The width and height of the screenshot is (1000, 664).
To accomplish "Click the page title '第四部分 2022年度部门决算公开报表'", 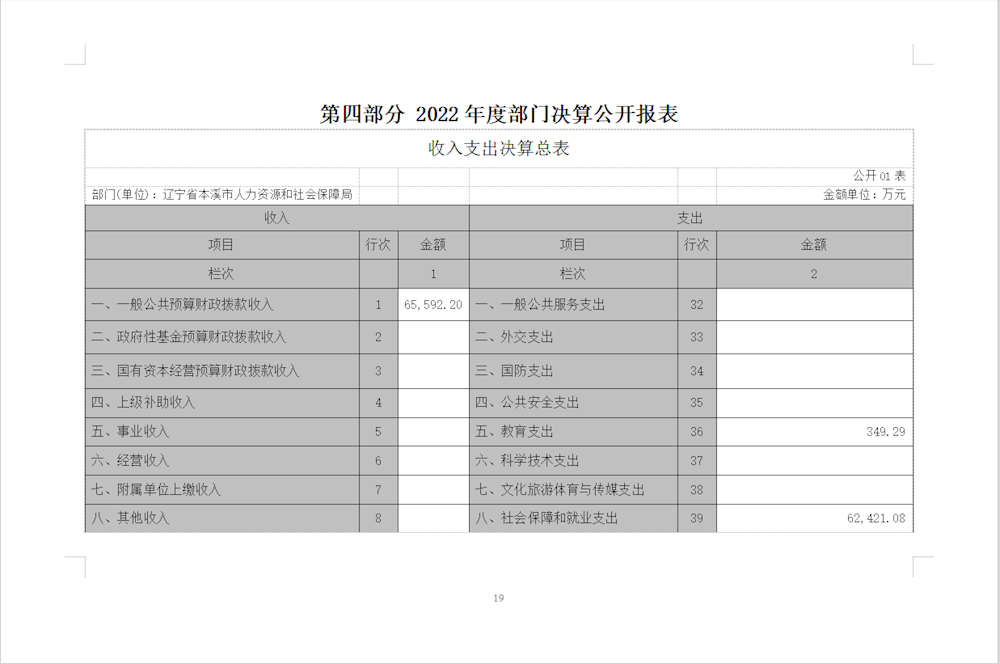I will point(499,114).
